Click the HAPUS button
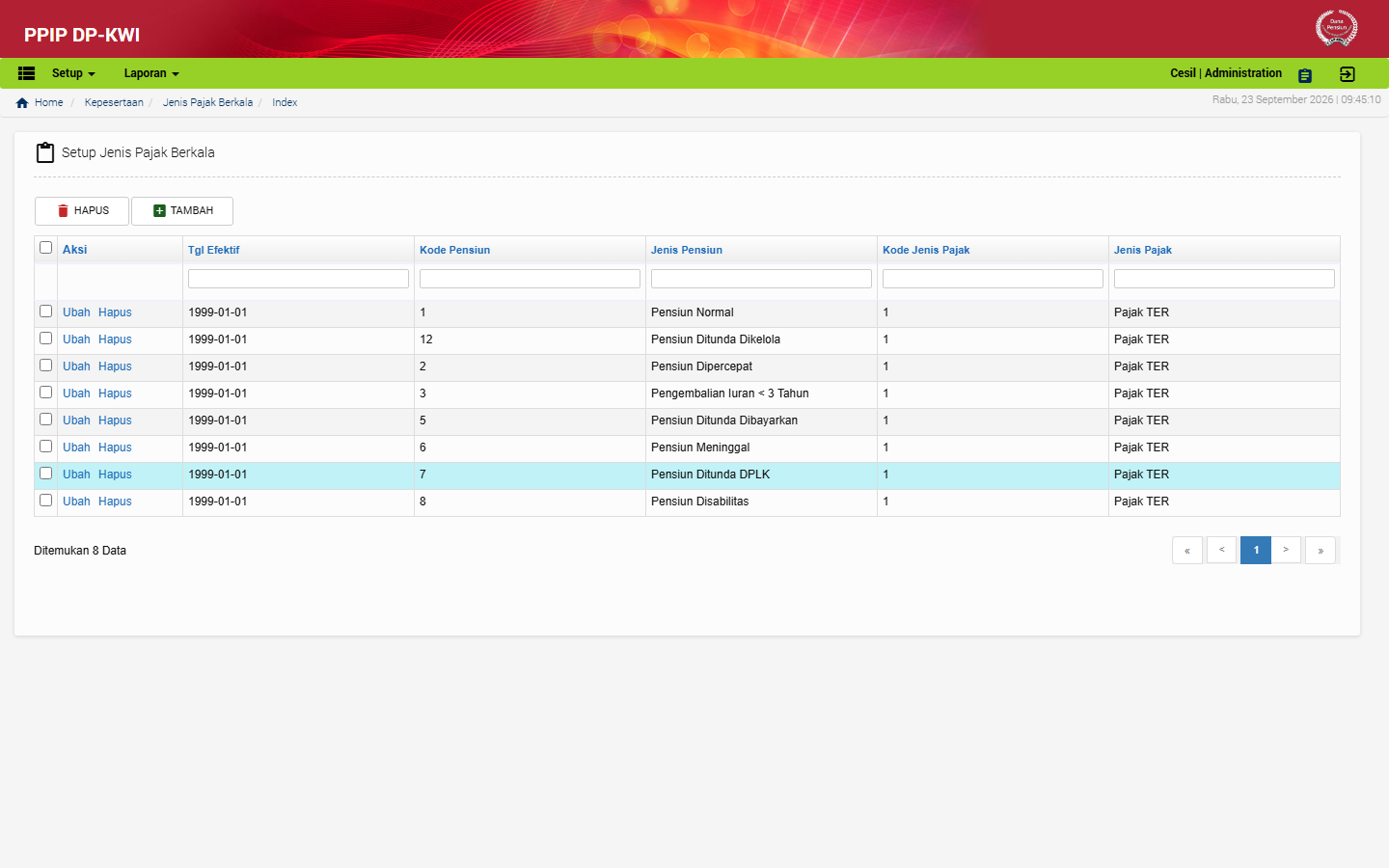Viewport: 1389px width, 868px height. click(x=82, y=211)
